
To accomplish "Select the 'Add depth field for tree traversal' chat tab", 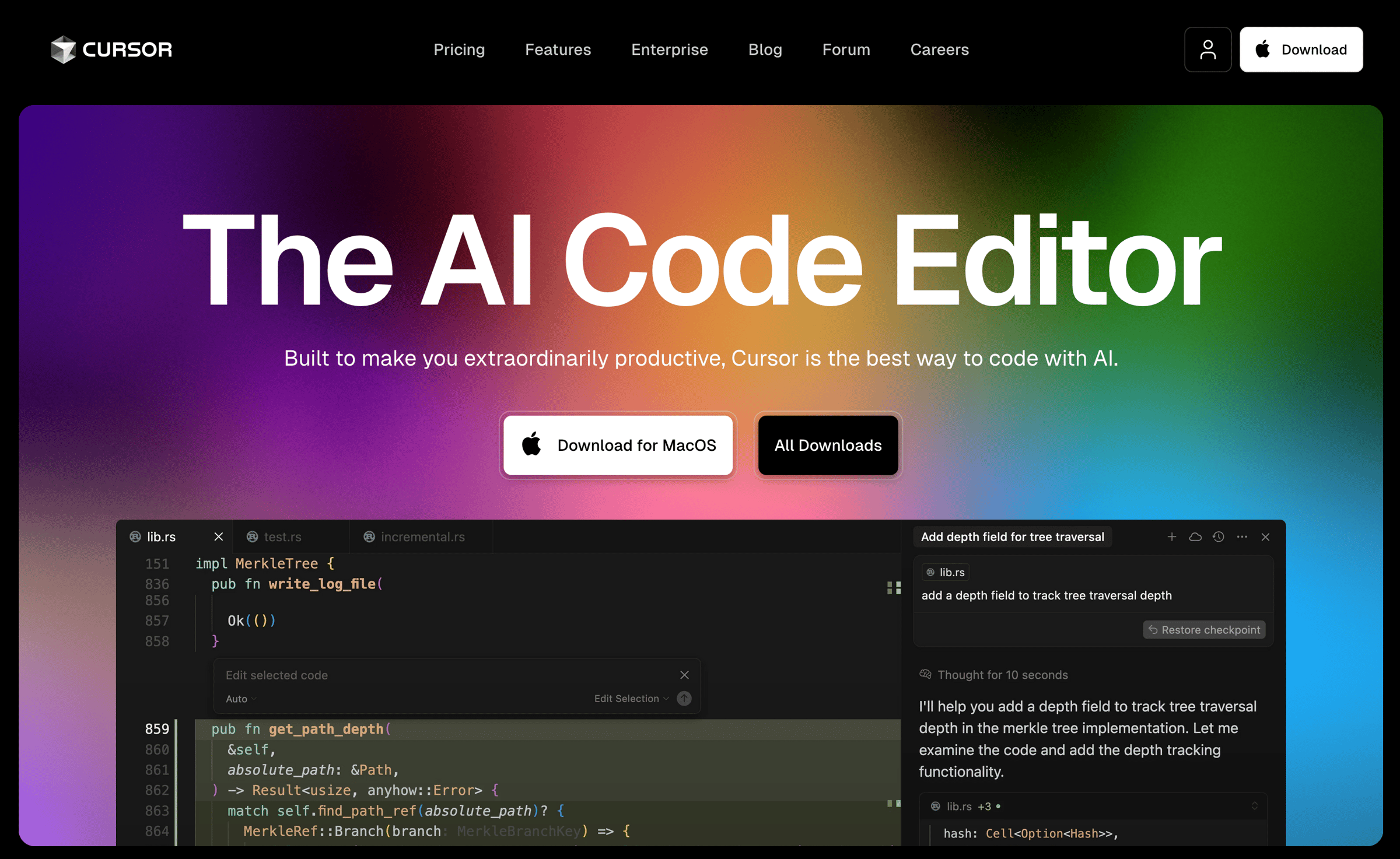I will tap(1012, 537).
